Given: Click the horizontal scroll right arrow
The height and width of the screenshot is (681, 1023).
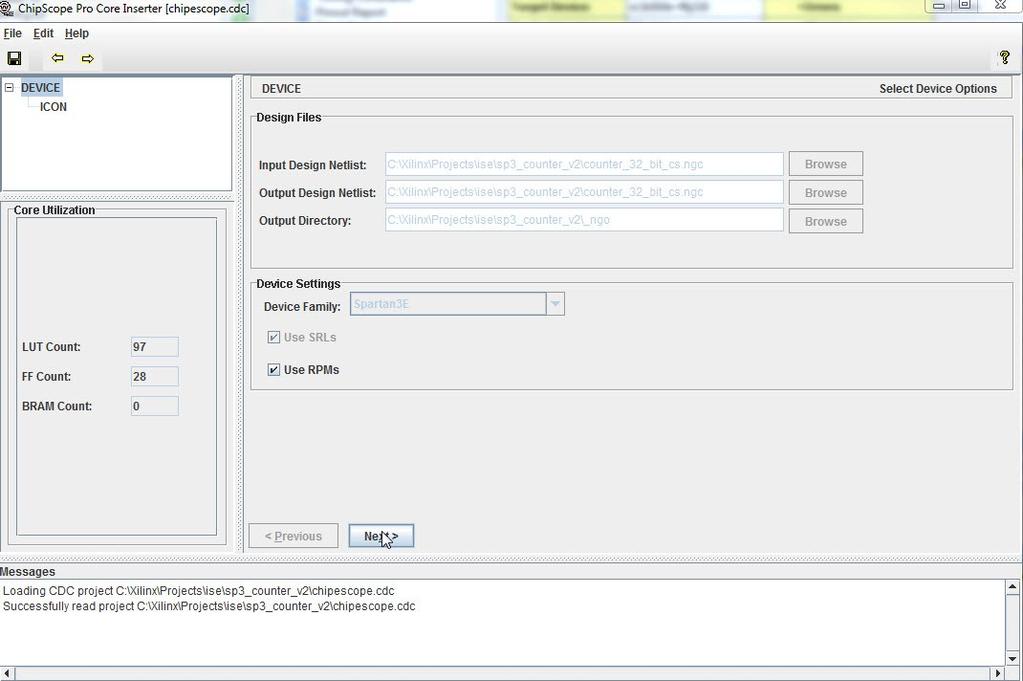Looking at the screenshot, I should click(998, 673).
